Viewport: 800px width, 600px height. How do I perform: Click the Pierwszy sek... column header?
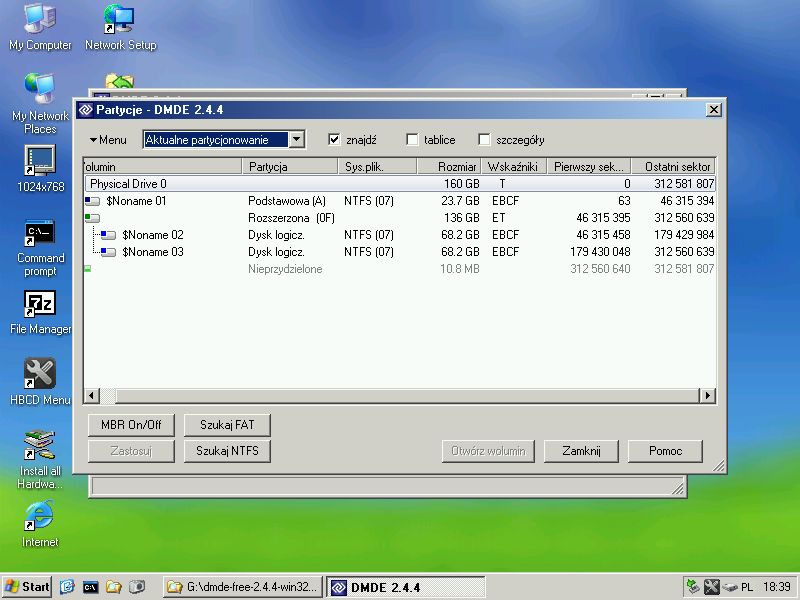pyautogui.click(x=589, y=167)
